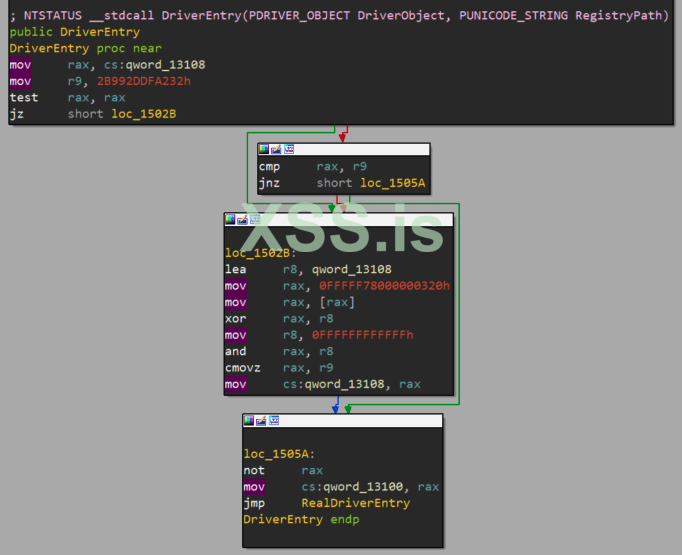Click the edit icon on the loc_1505A node
682x555 pixels.
pyautogui.click(x=261, y=421)
